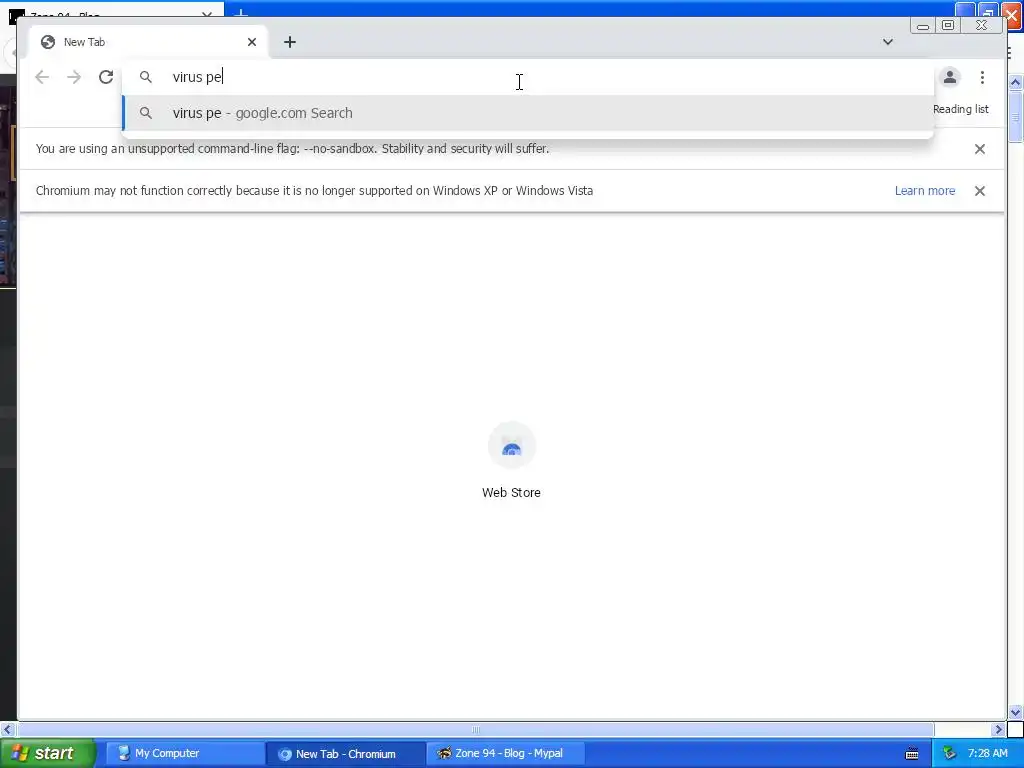Image resolution: width=1024 pixels, height=768 pixels.
Task: Select the 'virus pe - google.com Search' suggestion
Action: pos(528,113)
